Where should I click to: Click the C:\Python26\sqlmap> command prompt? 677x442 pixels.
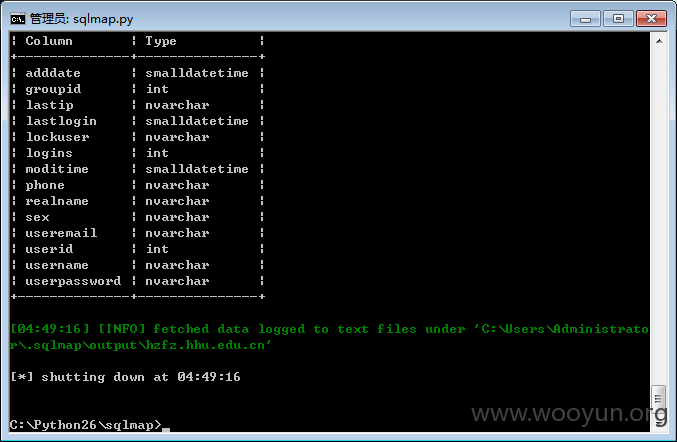pos(85,425)
